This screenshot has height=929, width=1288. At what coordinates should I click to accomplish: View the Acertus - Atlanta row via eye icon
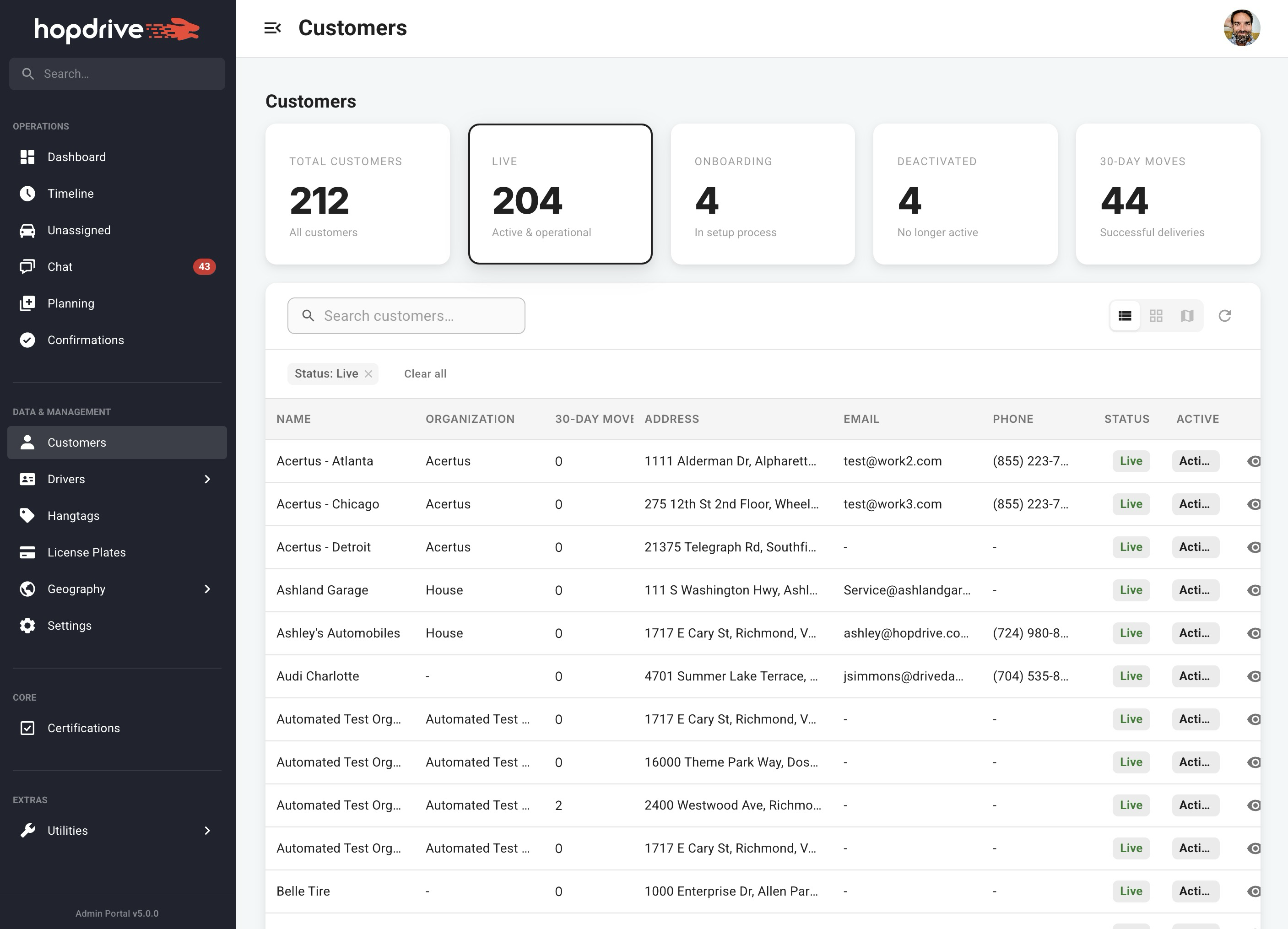pos(1253,461)
